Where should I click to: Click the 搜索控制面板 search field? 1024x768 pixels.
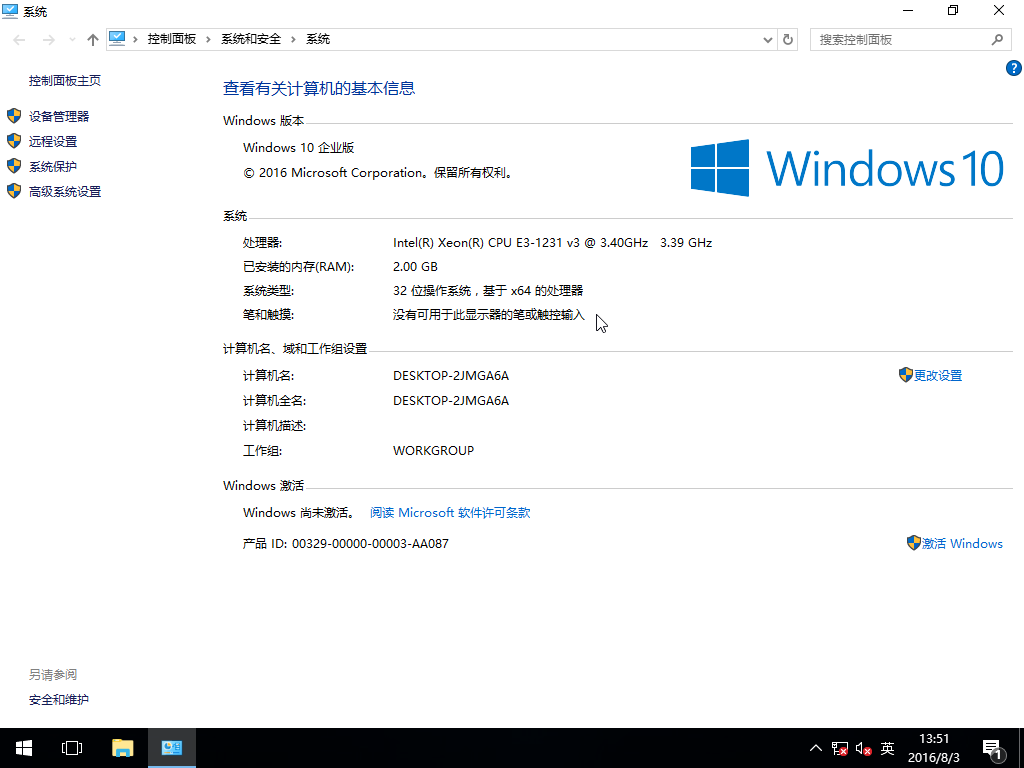coord(900,40)
